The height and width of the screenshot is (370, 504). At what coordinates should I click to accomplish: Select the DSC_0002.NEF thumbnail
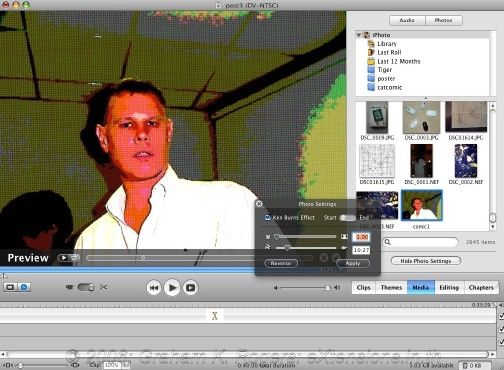466,161
